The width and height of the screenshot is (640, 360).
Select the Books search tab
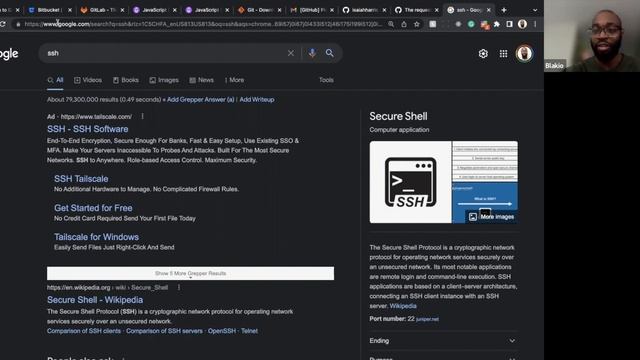(x=126, y=80)
